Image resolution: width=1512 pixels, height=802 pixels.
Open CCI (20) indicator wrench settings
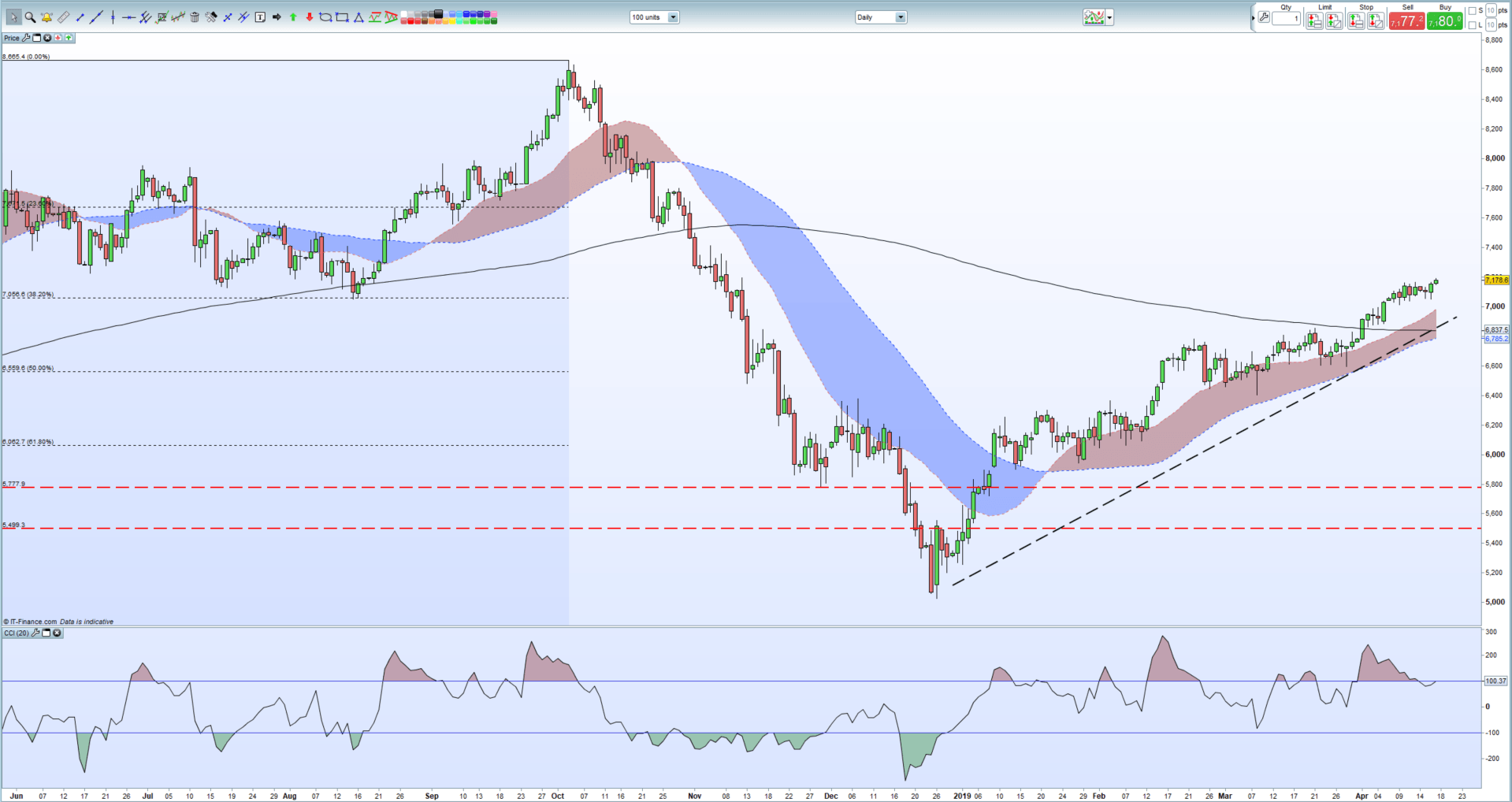(35, 633)
